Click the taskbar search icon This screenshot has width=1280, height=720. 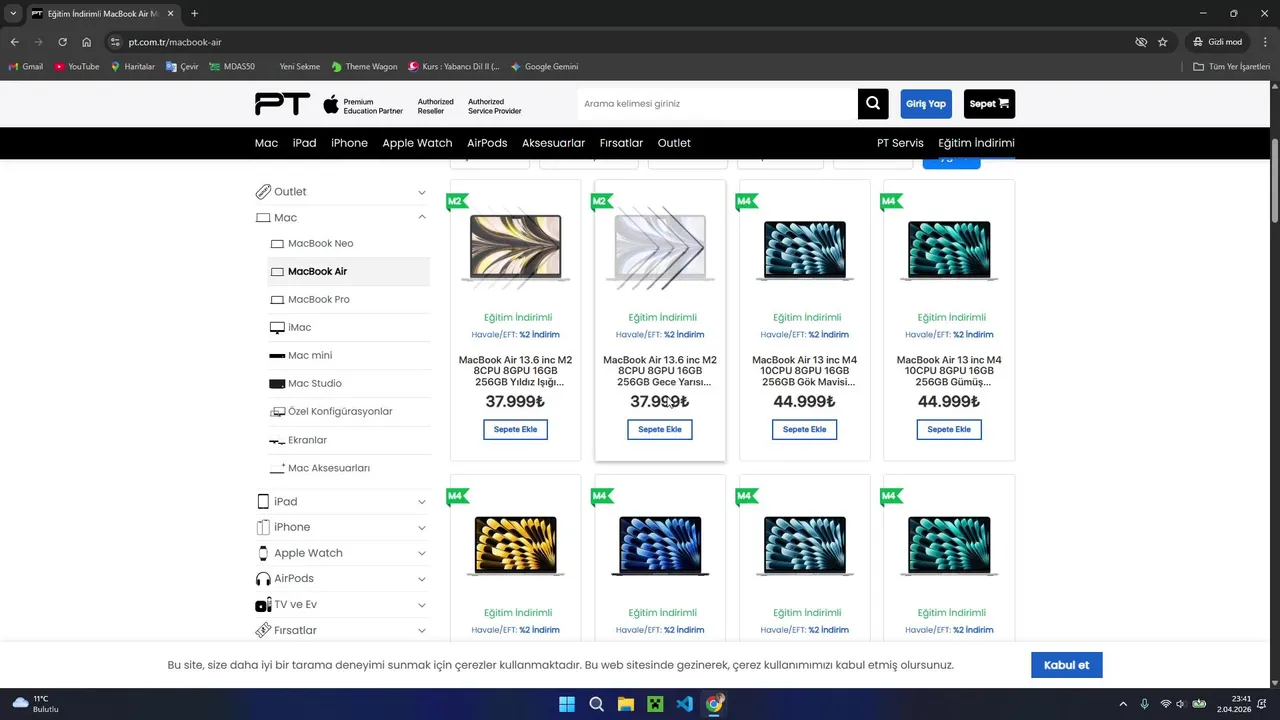pos(596,704)
